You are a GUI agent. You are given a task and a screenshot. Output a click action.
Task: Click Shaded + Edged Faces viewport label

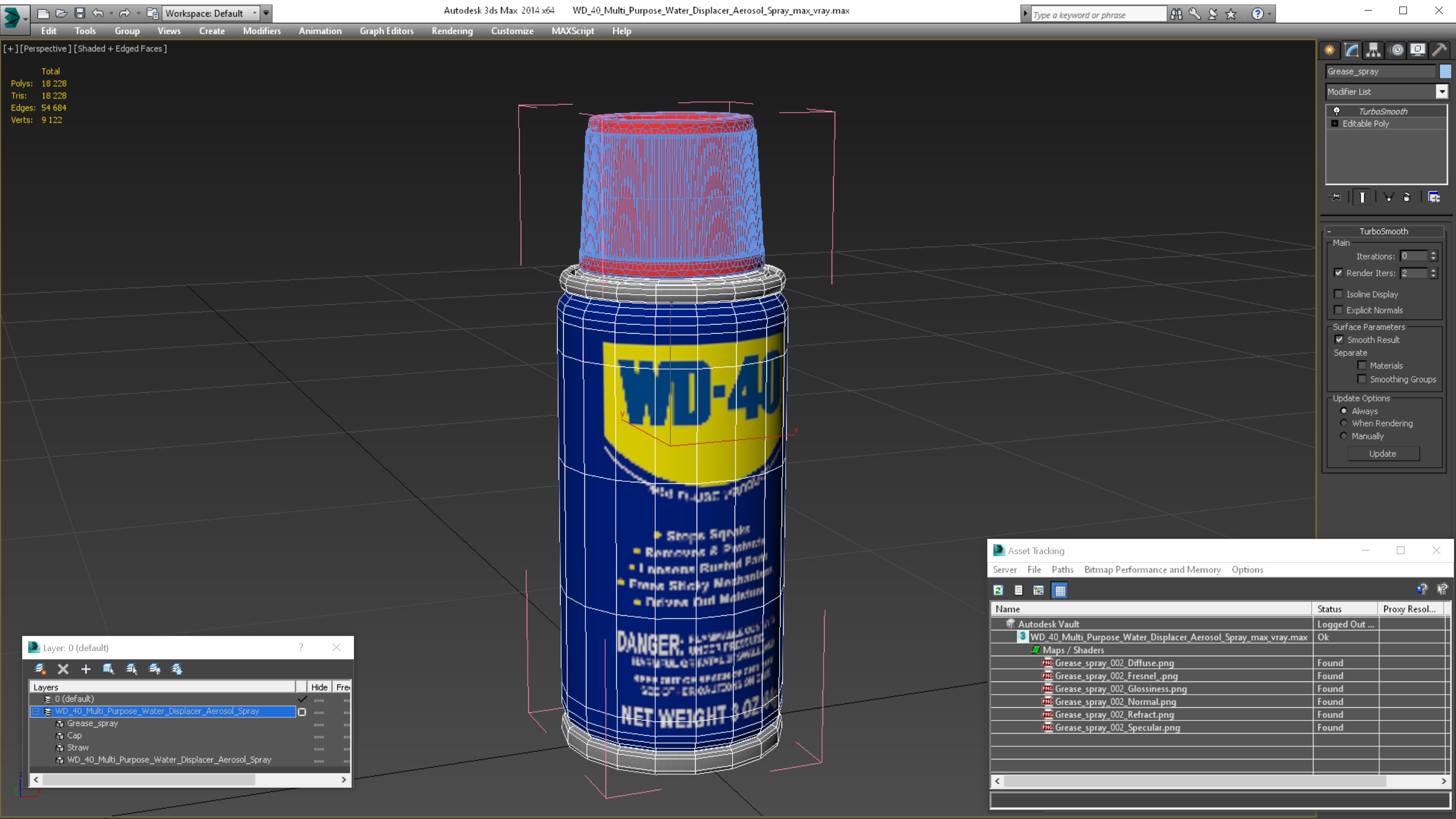[120, 49]
